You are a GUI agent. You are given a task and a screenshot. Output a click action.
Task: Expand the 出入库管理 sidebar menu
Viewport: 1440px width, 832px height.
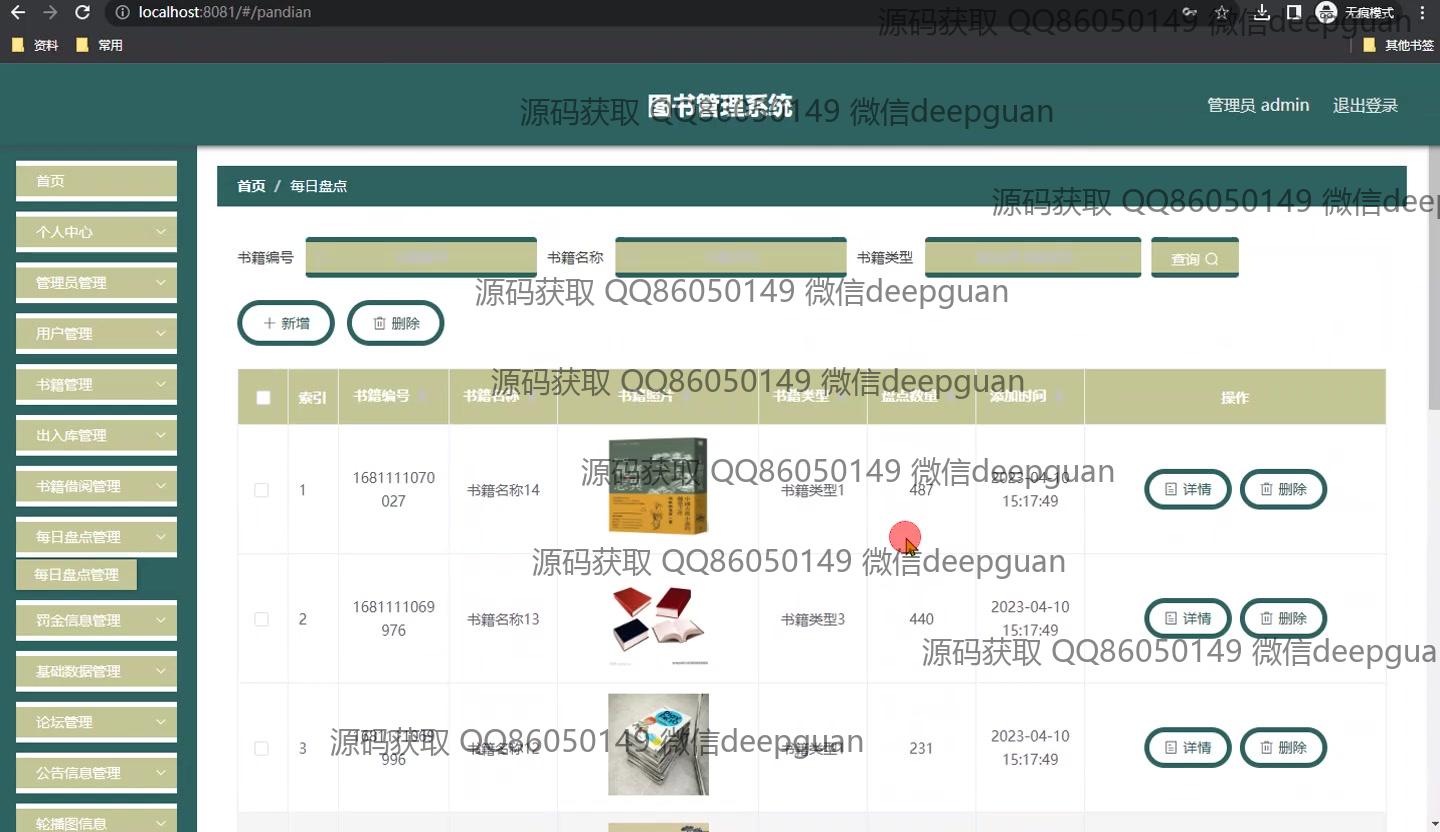96,436
